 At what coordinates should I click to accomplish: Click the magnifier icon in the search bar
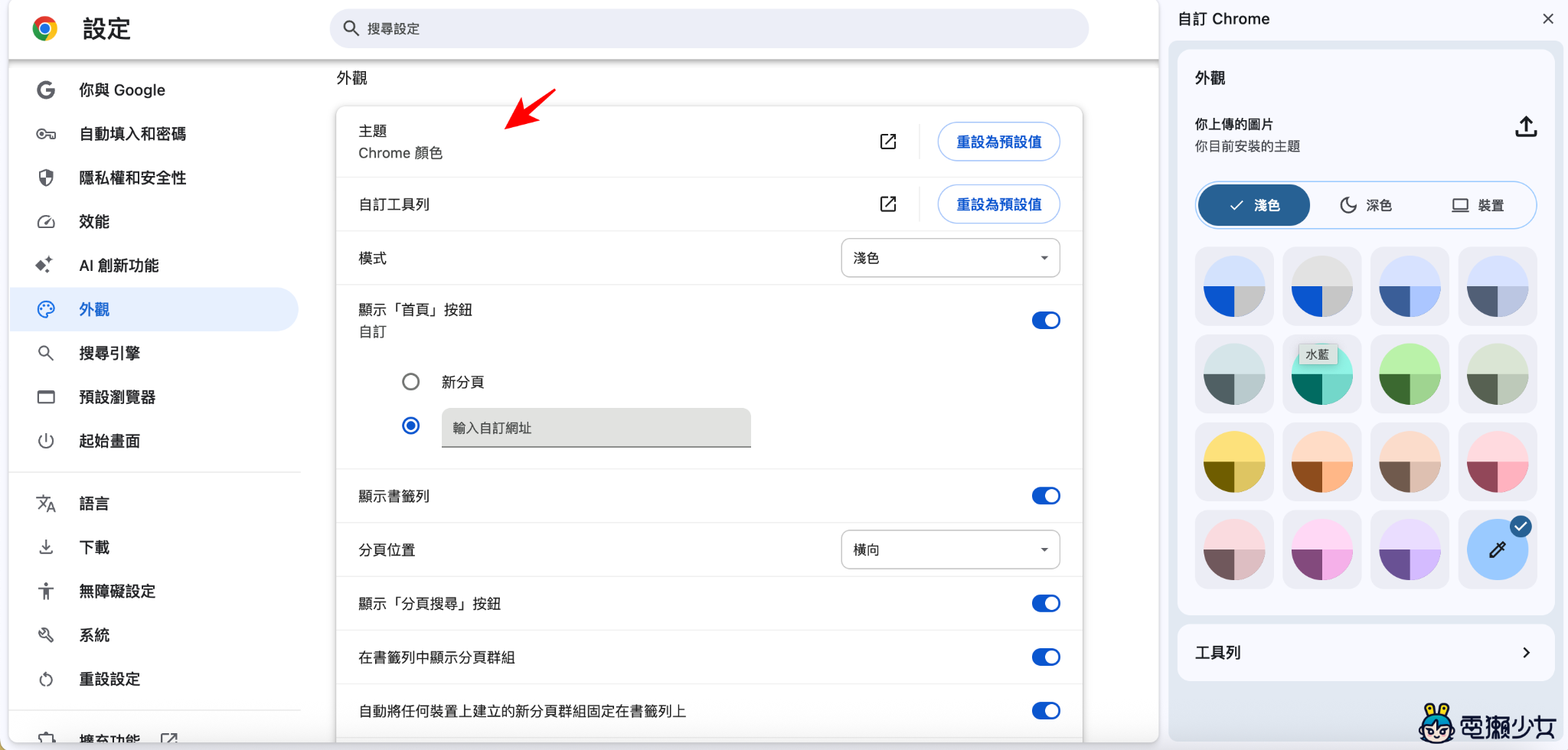click(351, 28)
